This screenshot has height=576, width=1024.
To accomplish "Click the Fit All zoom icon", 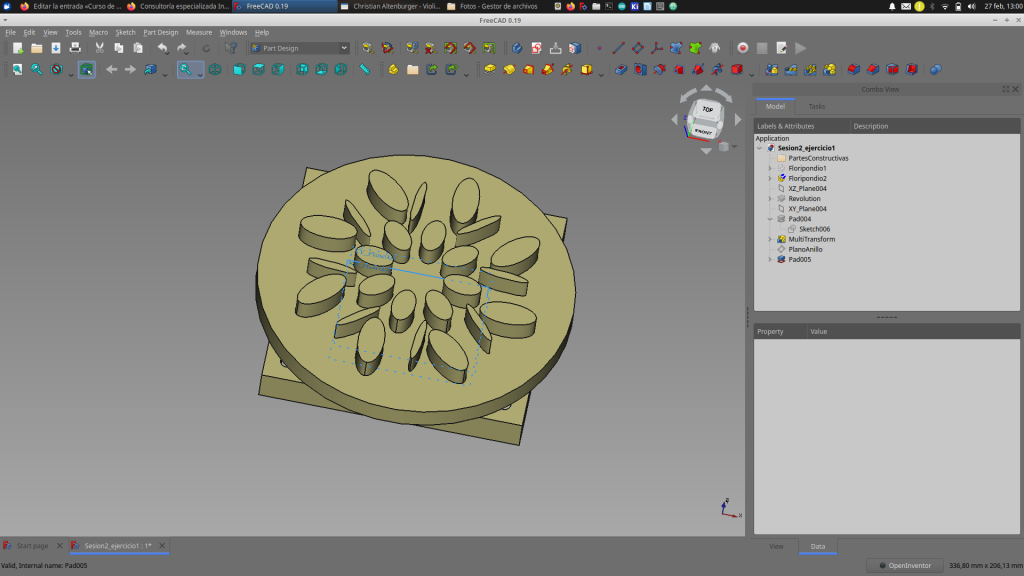I will 17,70.
